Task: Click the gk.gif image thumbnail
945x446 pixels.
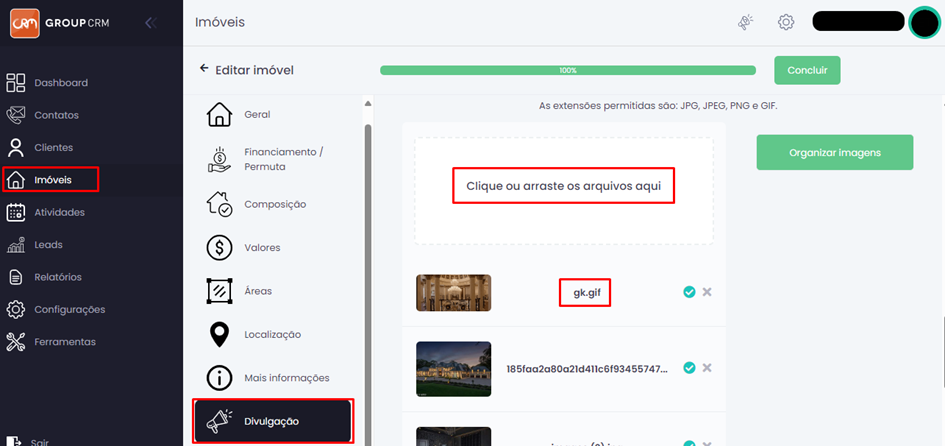Action: 453,293
